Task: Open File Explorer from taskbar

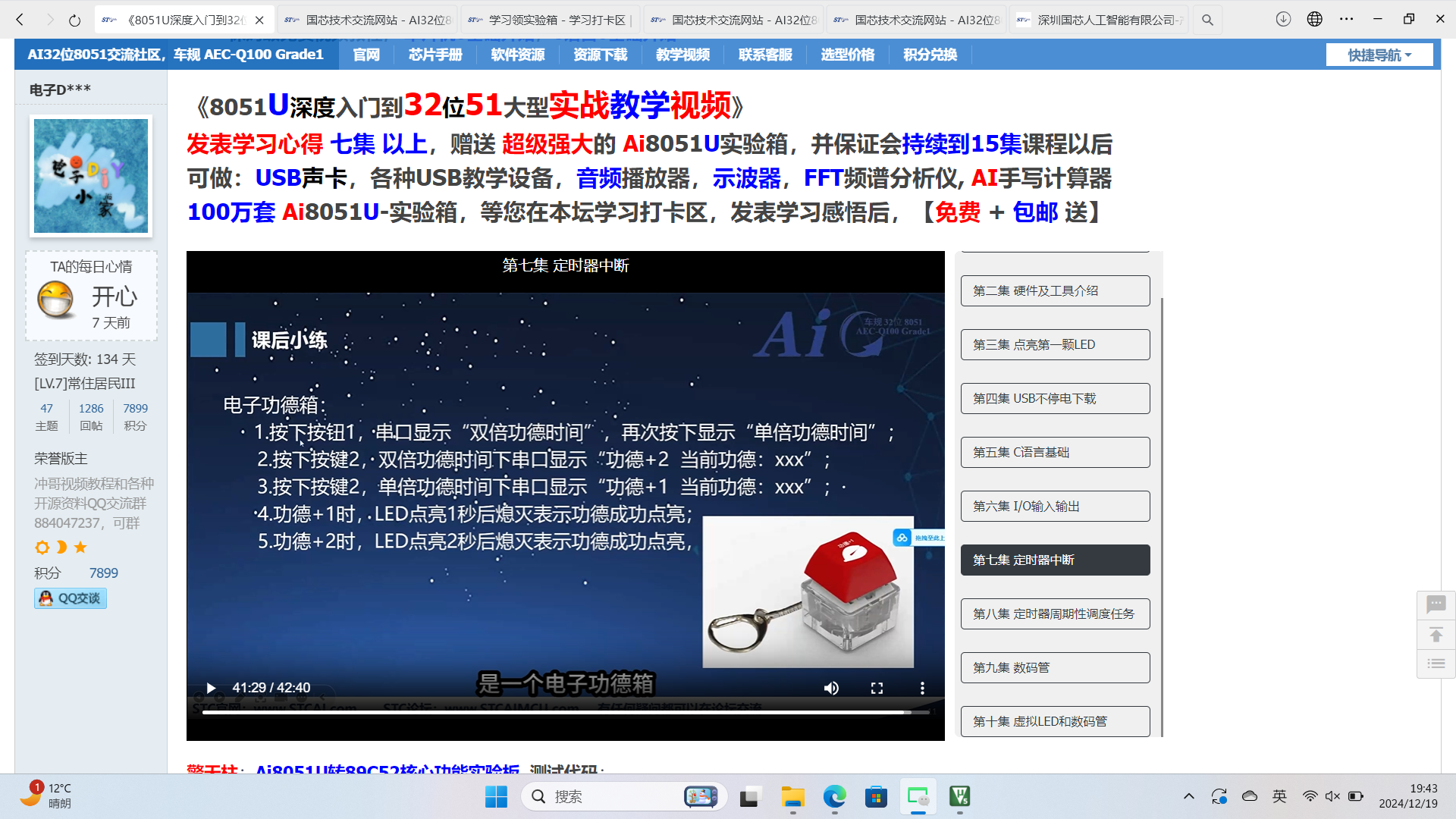Action: coord(792,796)
